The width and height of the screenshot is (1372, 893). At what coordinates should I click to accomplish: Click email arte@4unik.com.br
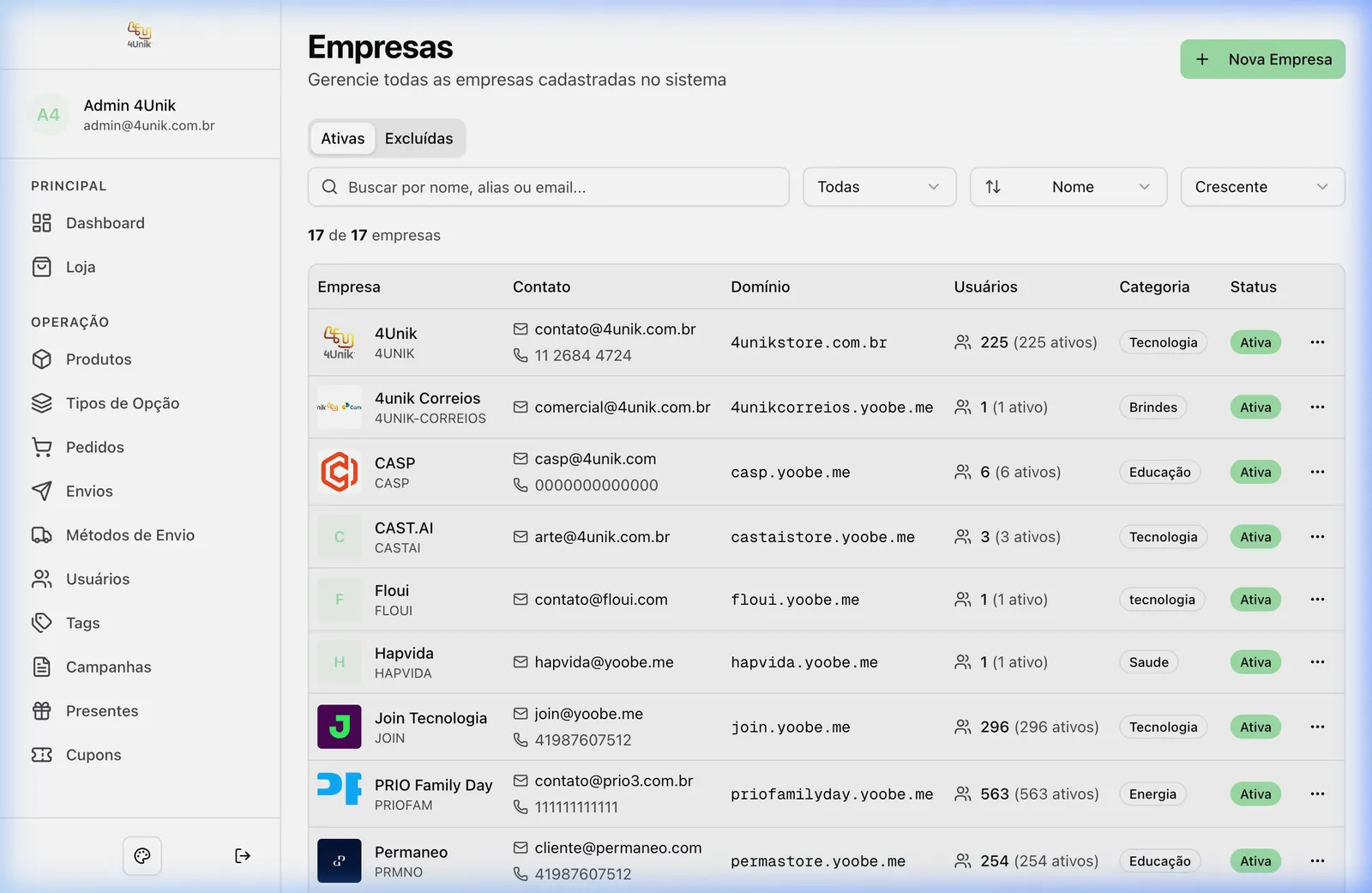point(602,537)
